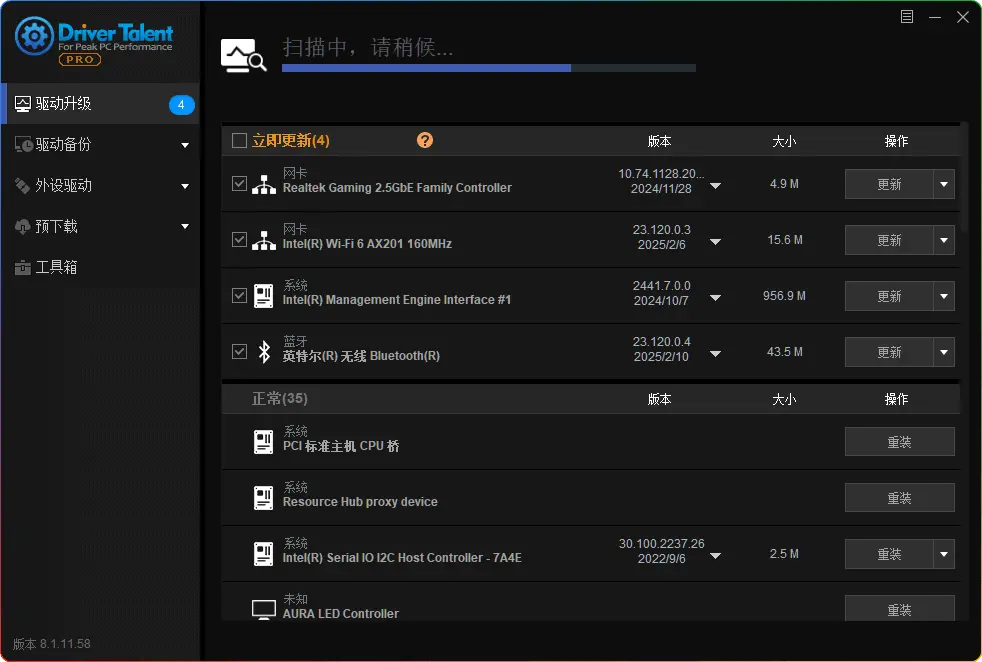Viewport: 982px width, 662px height.
Task: Click the 扫描中，请稍候... status text
Action: point(368,47)
